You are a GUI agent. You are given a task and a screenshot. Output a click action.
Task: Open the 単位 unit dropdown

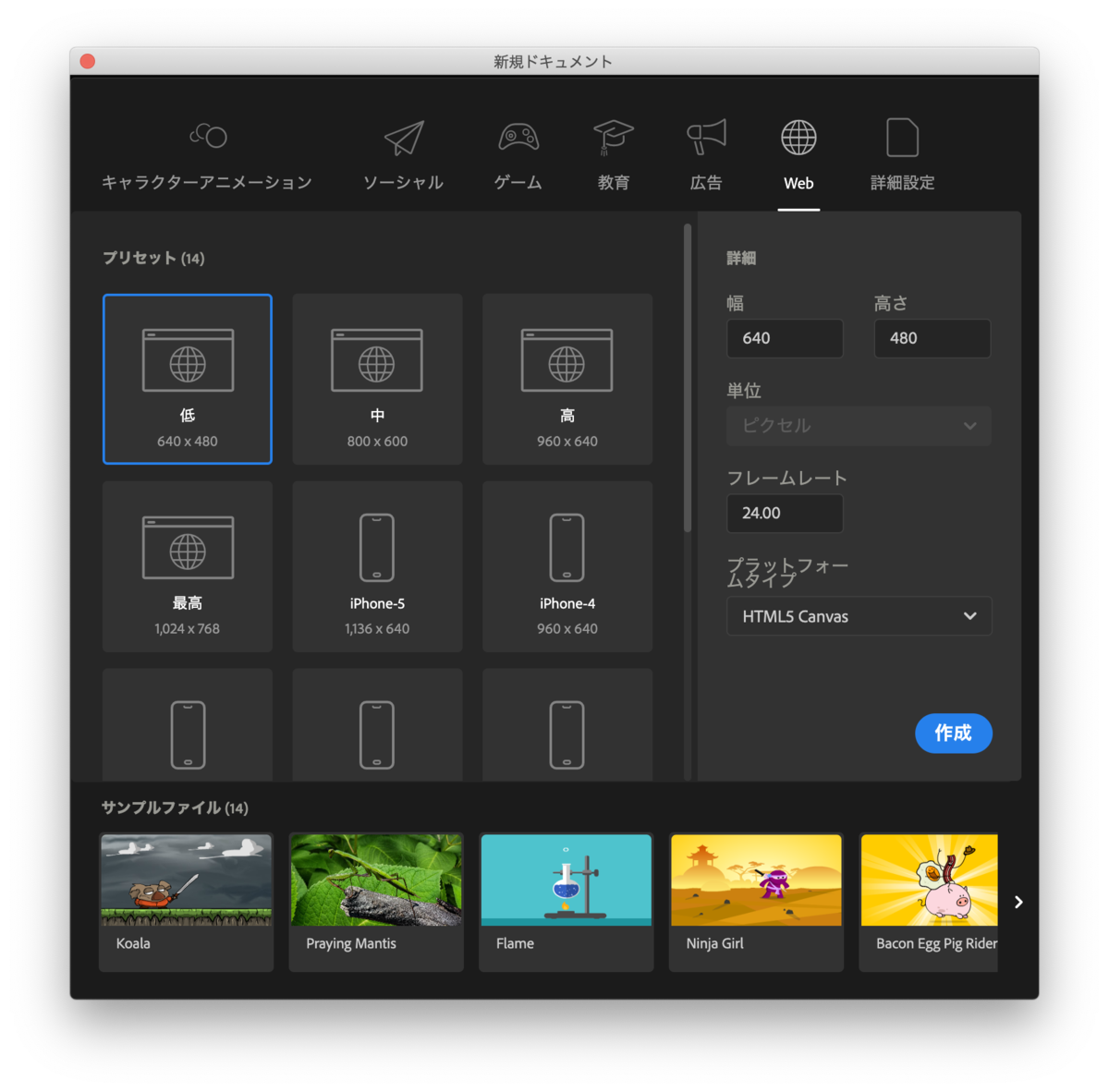point(859,426)
